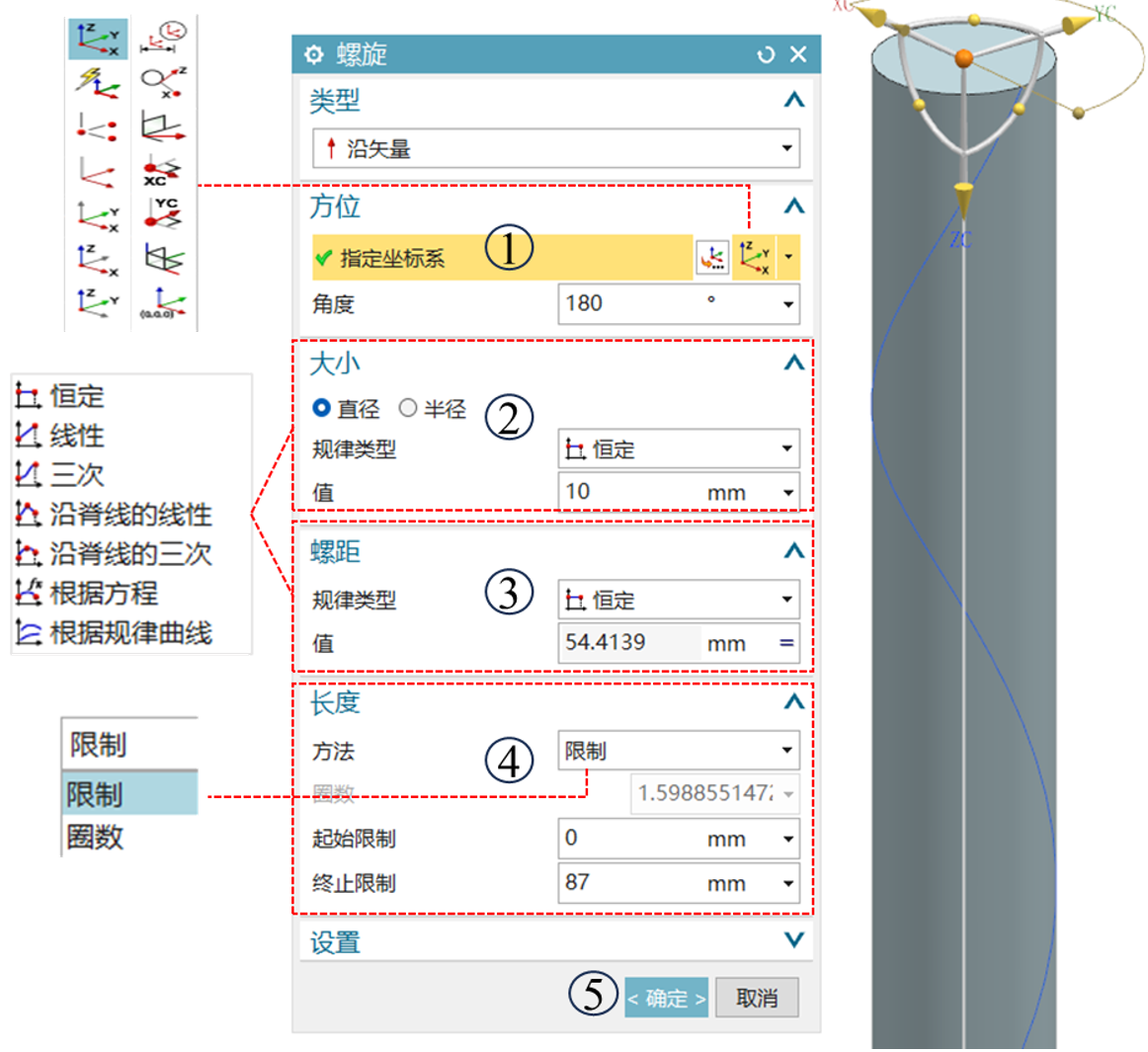Click the 终止限制 value field

point(679,883)
